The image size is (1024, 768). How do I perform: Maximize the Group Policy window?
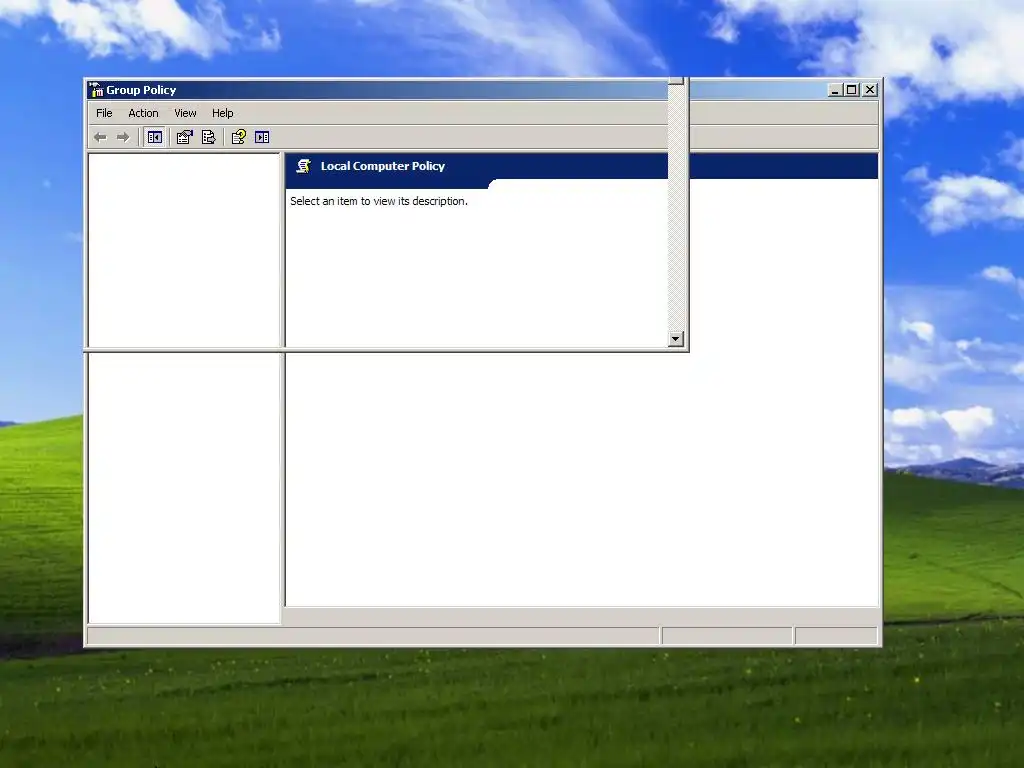(x=852, y=90)
